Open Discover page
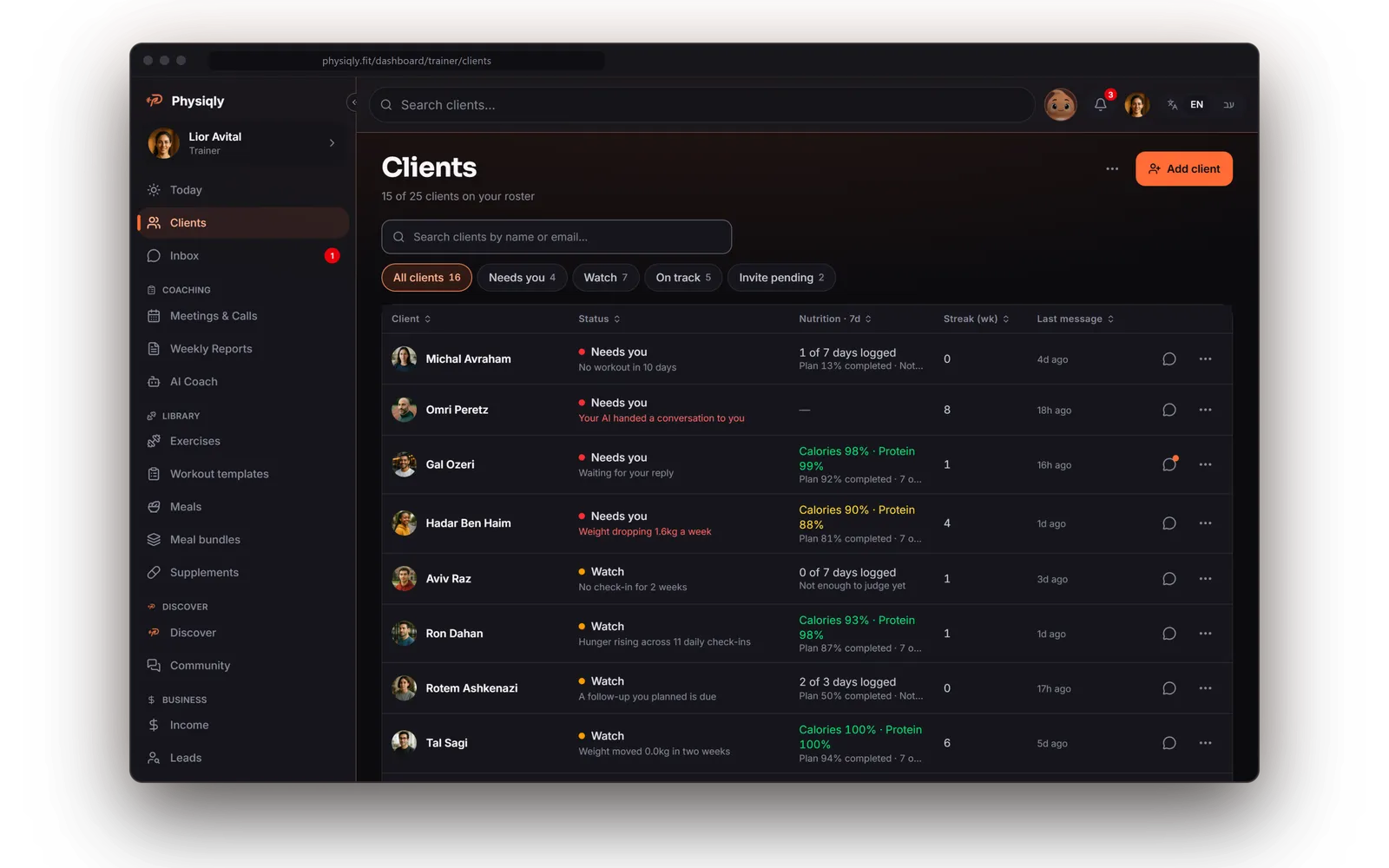This screenshot has width=1389, height=868. coord(243,633)
